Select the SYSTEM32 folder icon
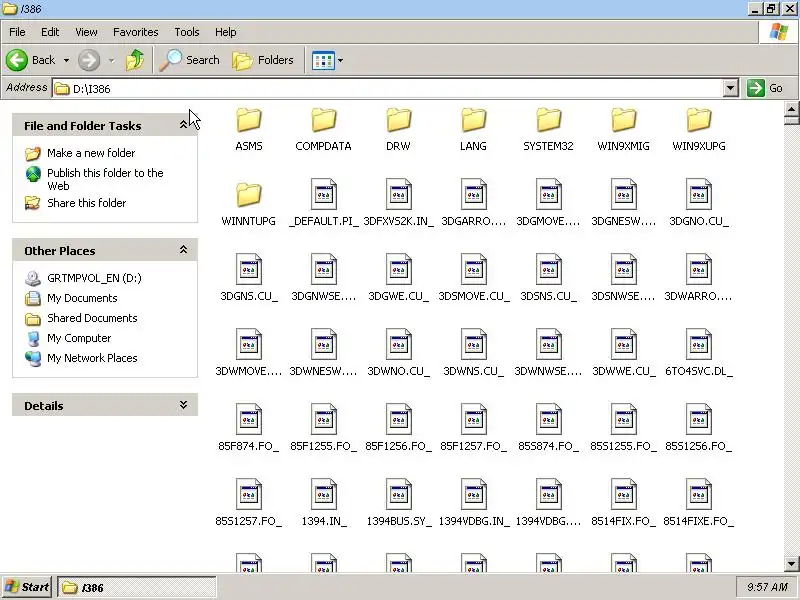 [548, 120]
